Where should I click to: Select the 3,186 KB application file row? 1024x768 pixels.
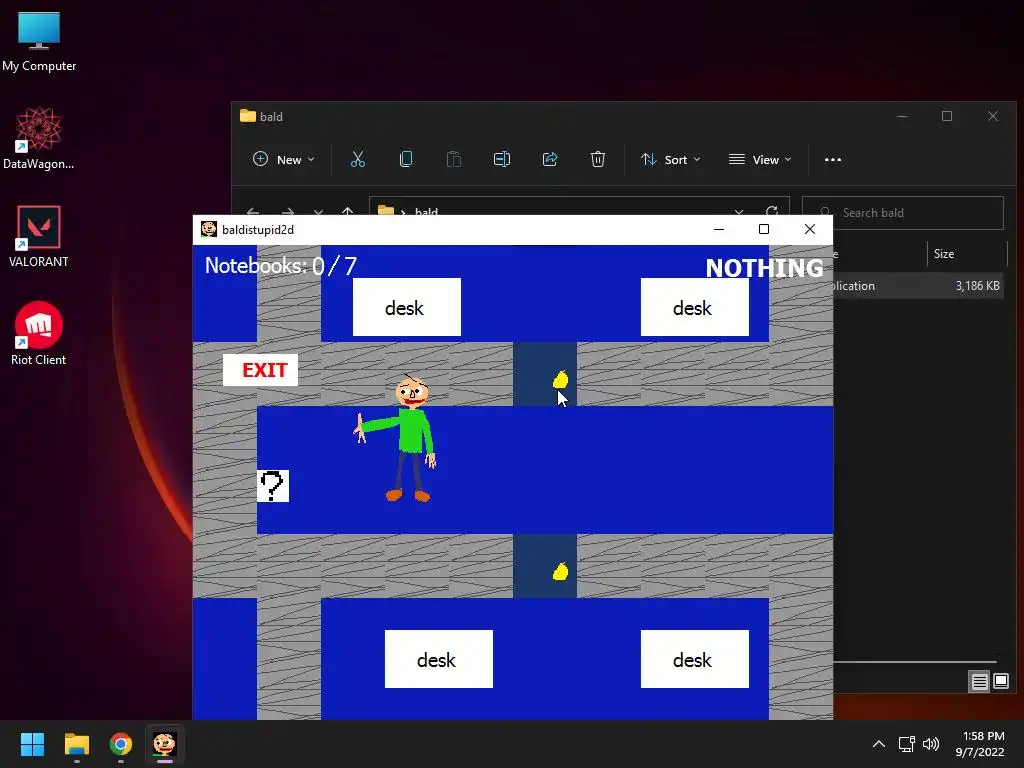click(920, 285)
